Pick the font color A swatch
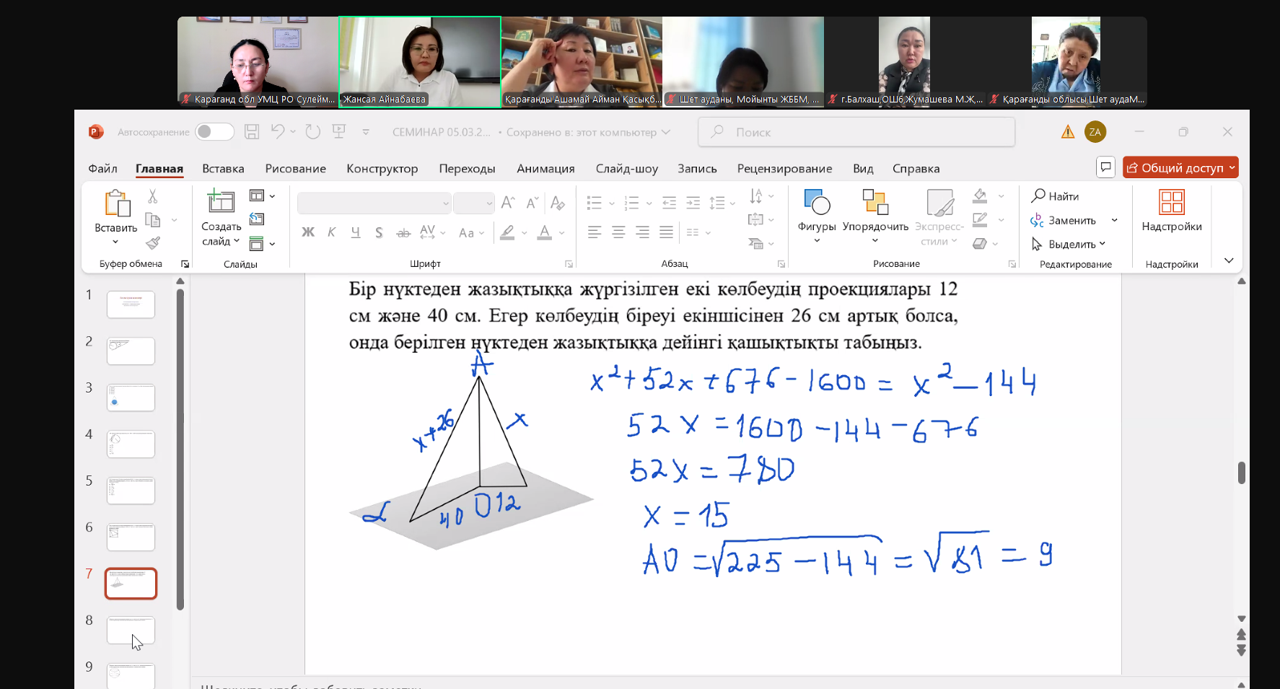Image resolution: width=1280 pixels, height=689 pixels. 544,233
